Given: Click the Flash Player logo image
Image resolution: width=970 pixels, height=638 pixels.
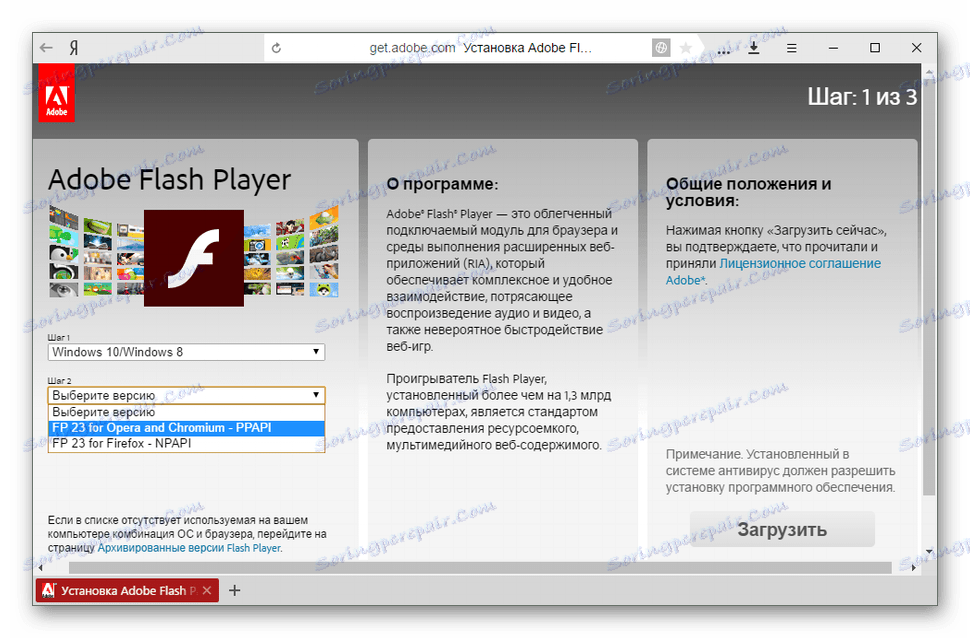Looking at the screenshot, I should (x=194, y=258).
